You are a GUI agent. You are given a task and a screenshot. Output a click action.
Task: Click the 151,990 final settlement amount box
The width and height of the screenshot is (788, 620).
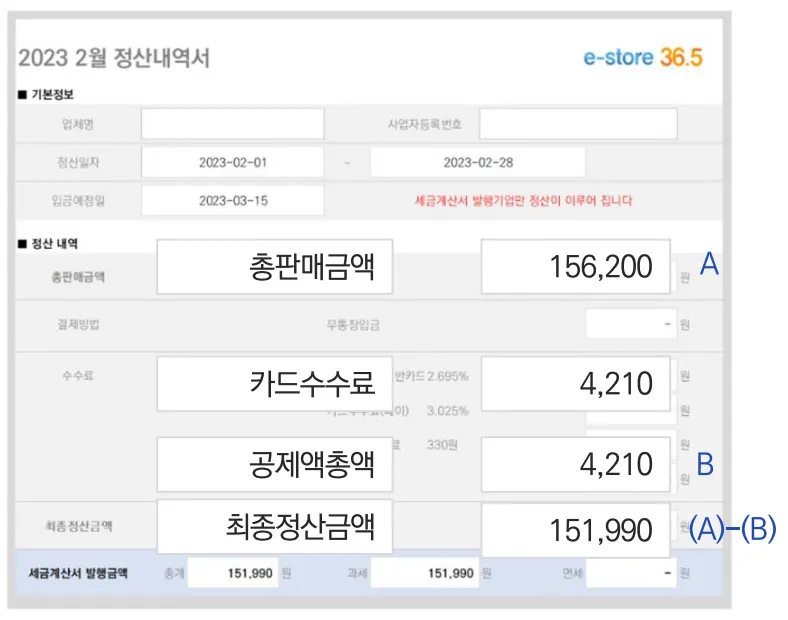tap(575, 529)
